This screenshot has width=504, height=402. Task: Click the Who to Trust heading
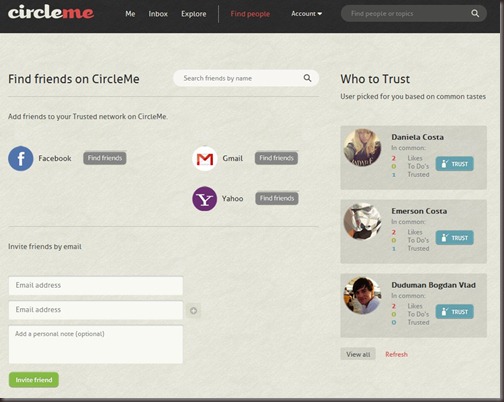(x=375, y=79)
